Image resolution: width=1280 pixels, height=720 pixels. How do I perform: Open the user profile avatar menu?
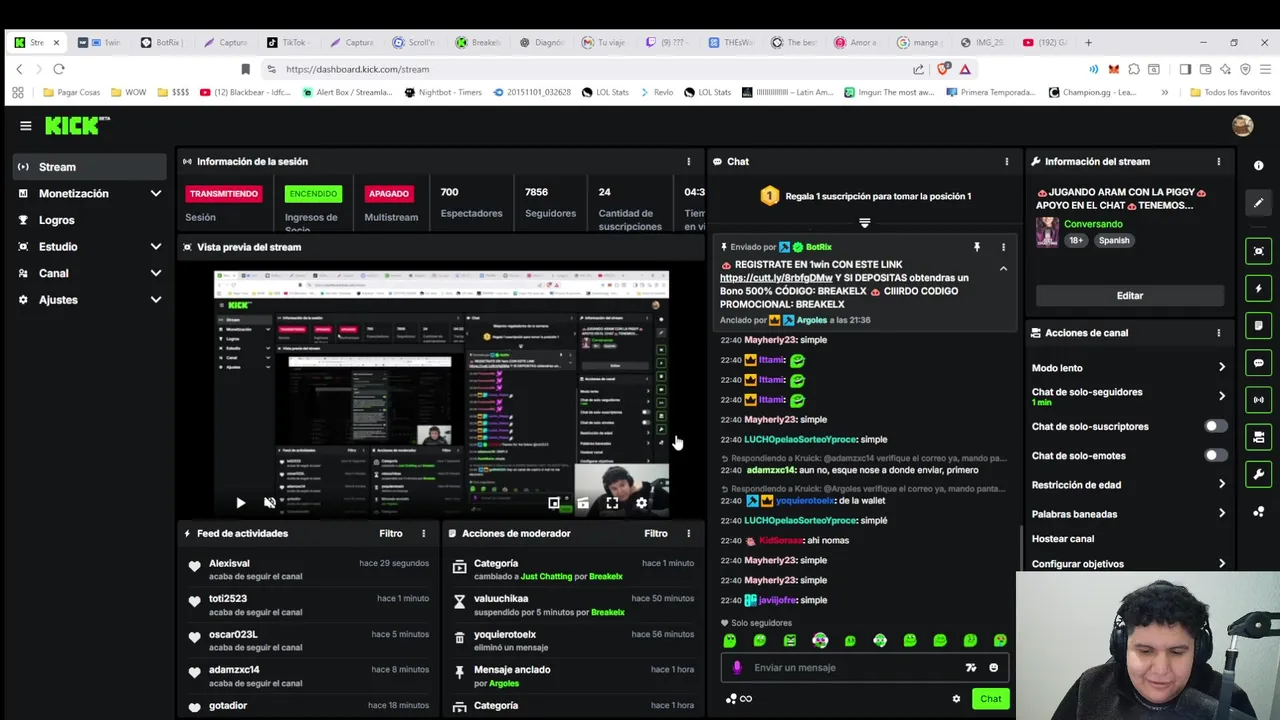click(1243, 125)
